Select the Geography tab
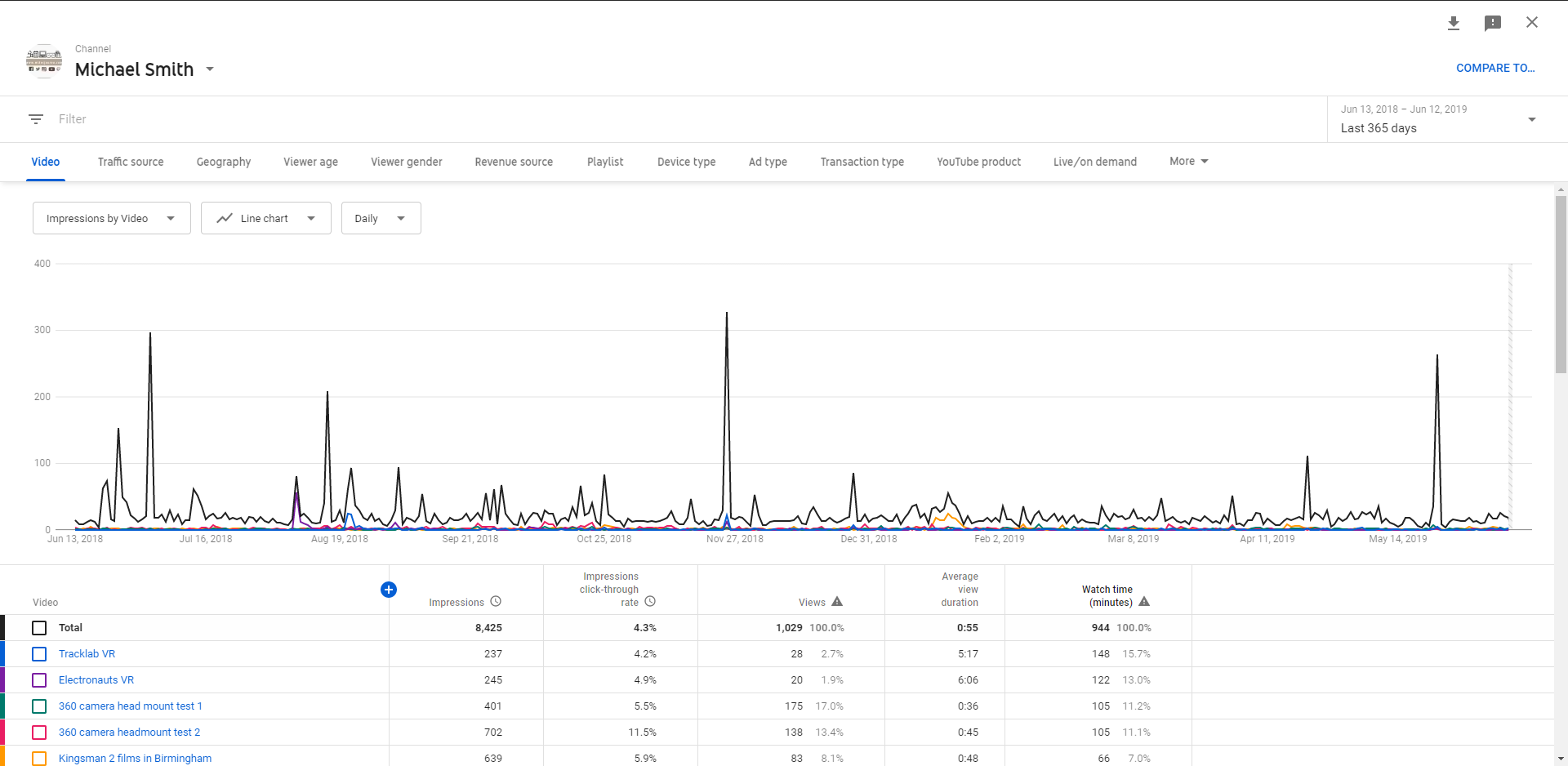This screenshot has width=1568, height=766. click(x=223, y=162)
